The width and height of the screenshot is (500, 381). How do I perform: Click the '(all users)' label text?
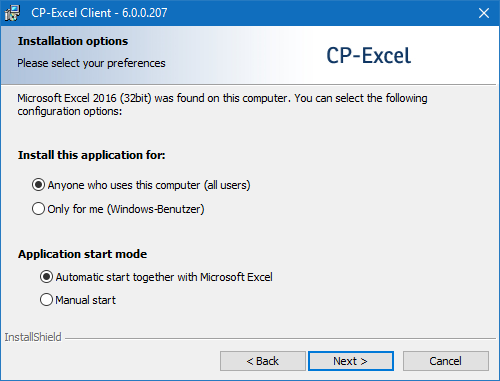[227, 185]
